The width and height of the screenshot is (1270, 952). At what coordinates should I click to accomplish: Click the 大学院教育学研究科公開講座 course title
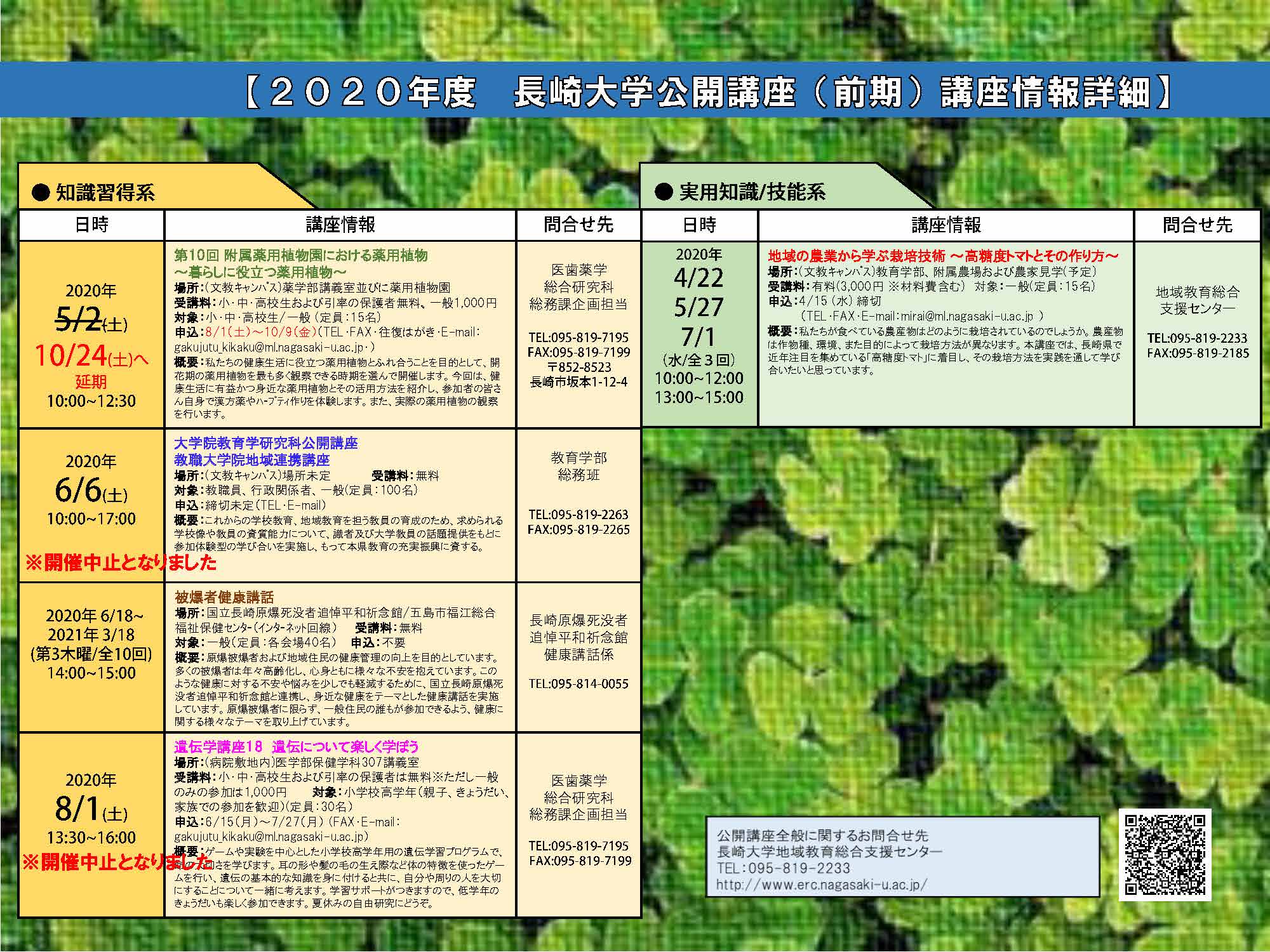[x=265, y=443]
